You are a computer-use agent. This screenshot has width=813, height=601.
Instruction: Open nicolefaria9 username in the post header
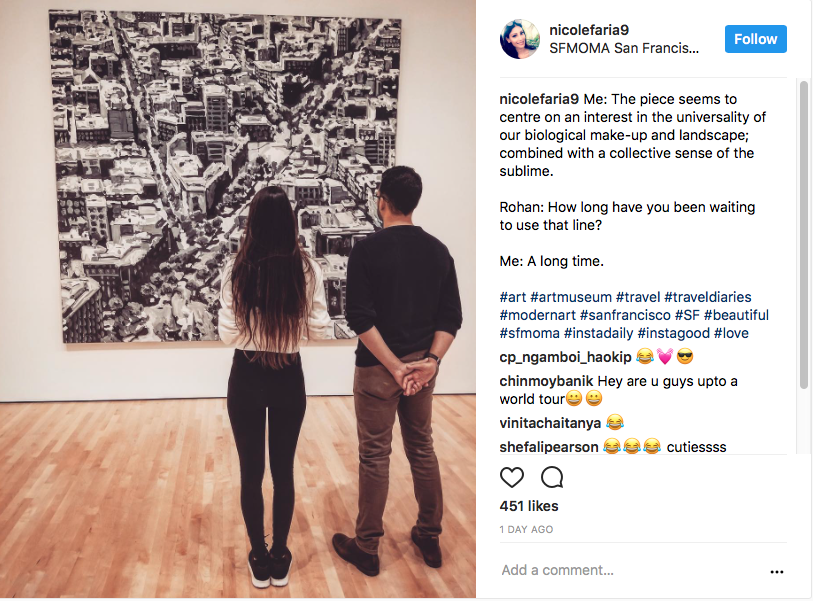coord(589,30)
